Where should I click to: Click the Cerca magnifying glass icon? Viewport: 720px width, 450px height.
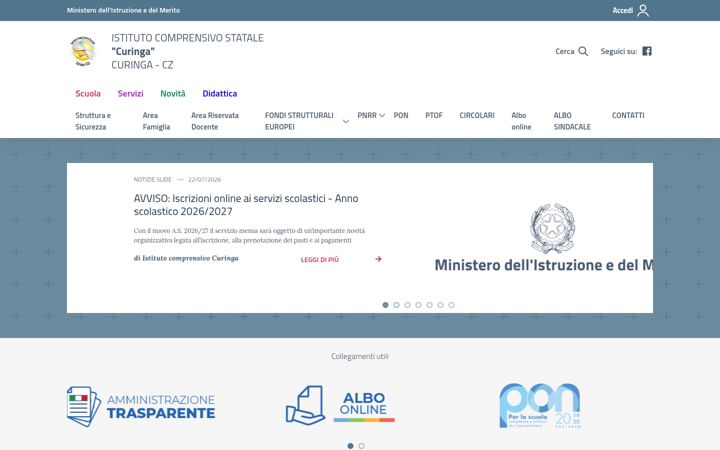click(583, 51)
